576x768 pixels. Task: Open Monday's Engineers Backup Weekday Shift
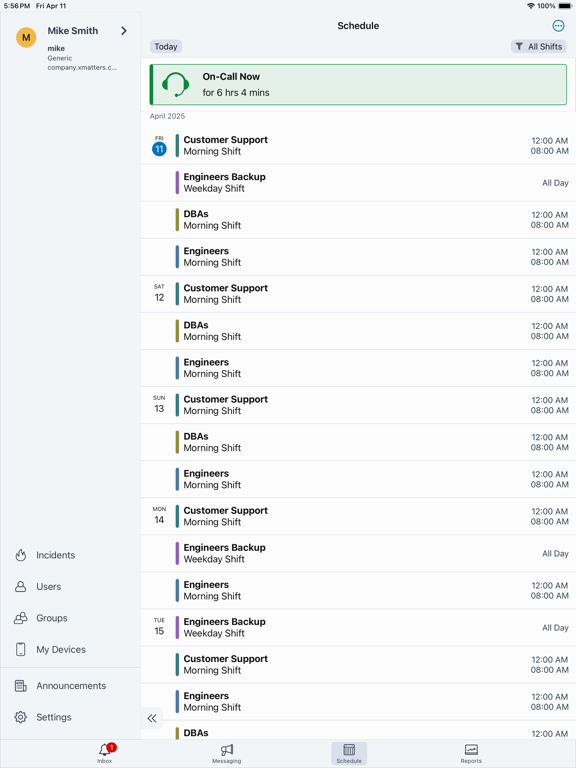pos(358,553)
